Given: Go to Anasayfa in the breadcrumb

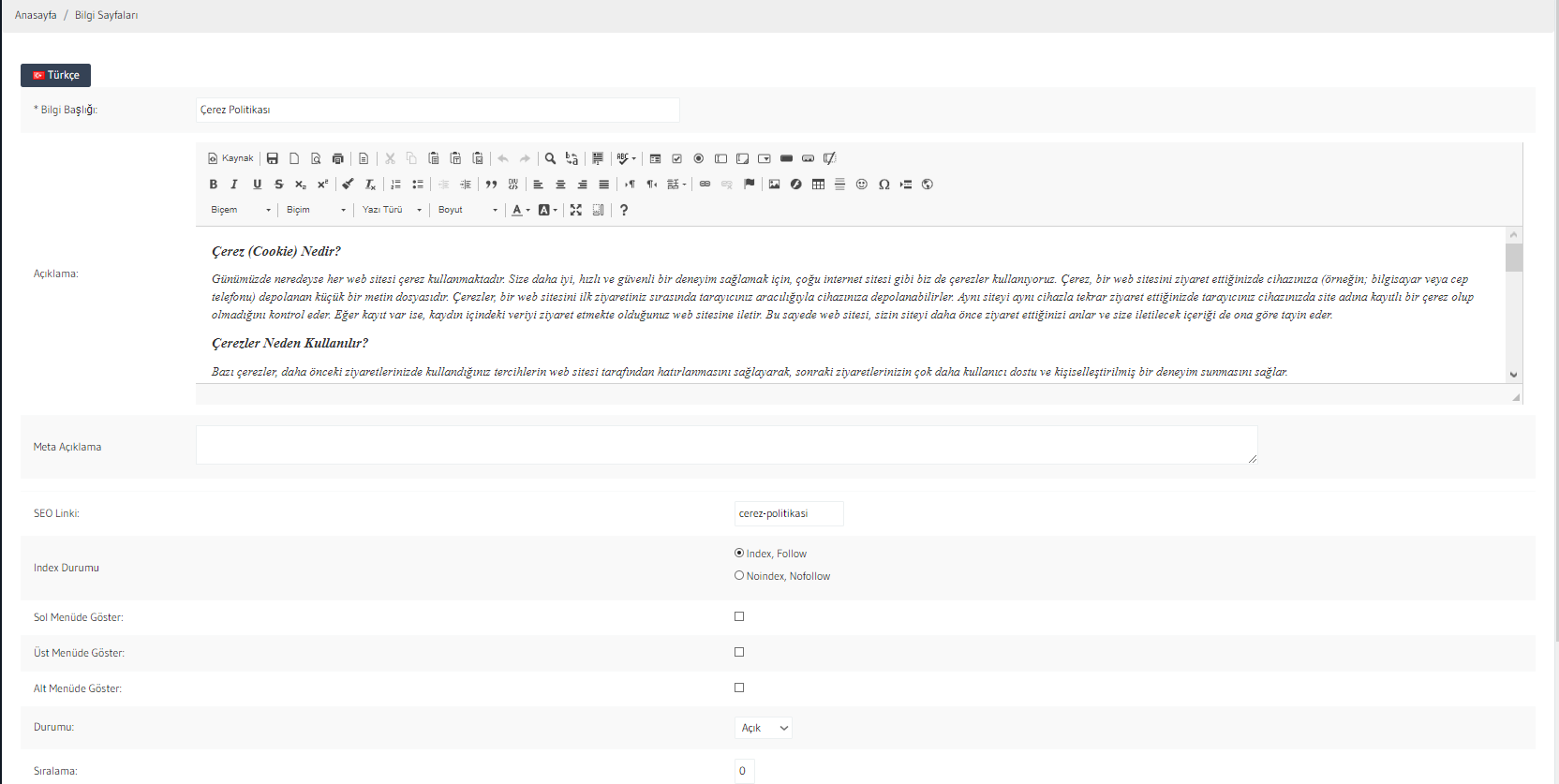Looking at the screenshot, I should (x=36, y=15).
